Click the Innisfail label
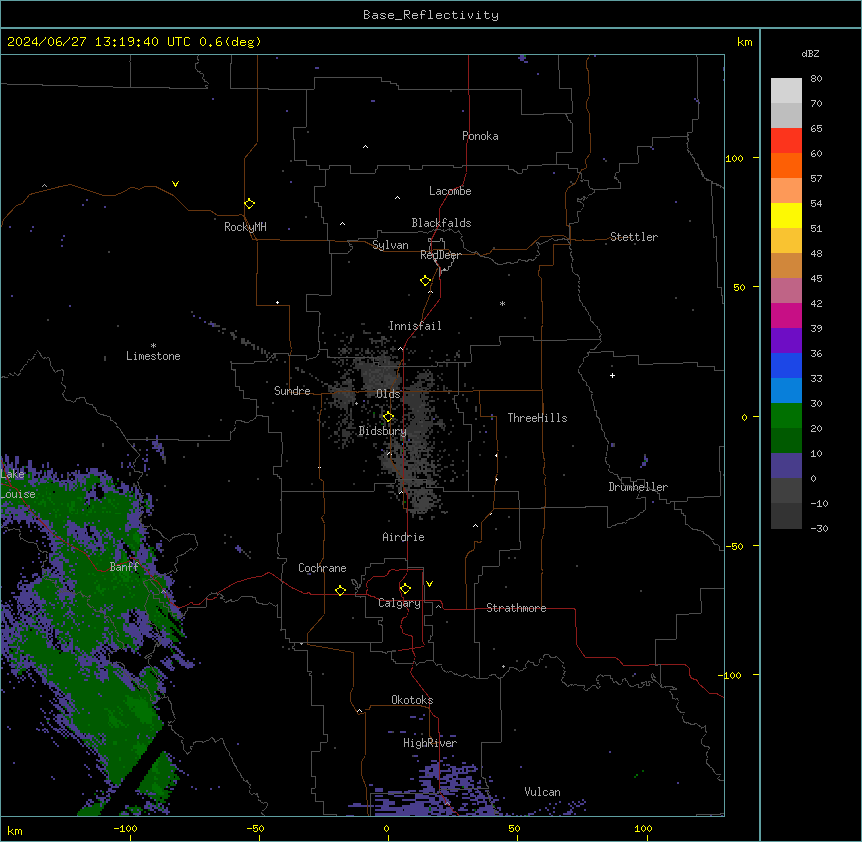 (415, 326)
